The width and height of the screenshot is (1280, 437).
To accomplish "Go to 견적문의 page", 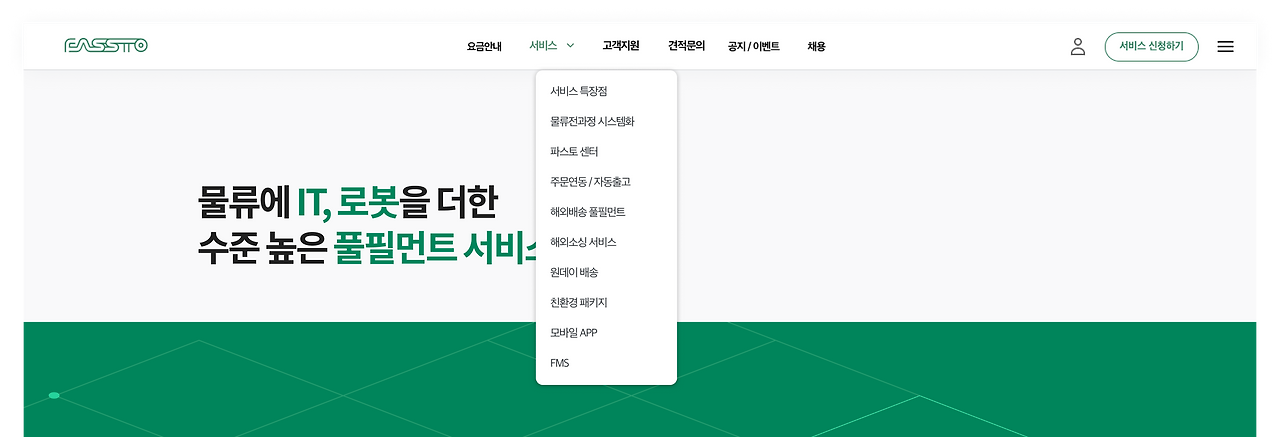I will 686,45.
